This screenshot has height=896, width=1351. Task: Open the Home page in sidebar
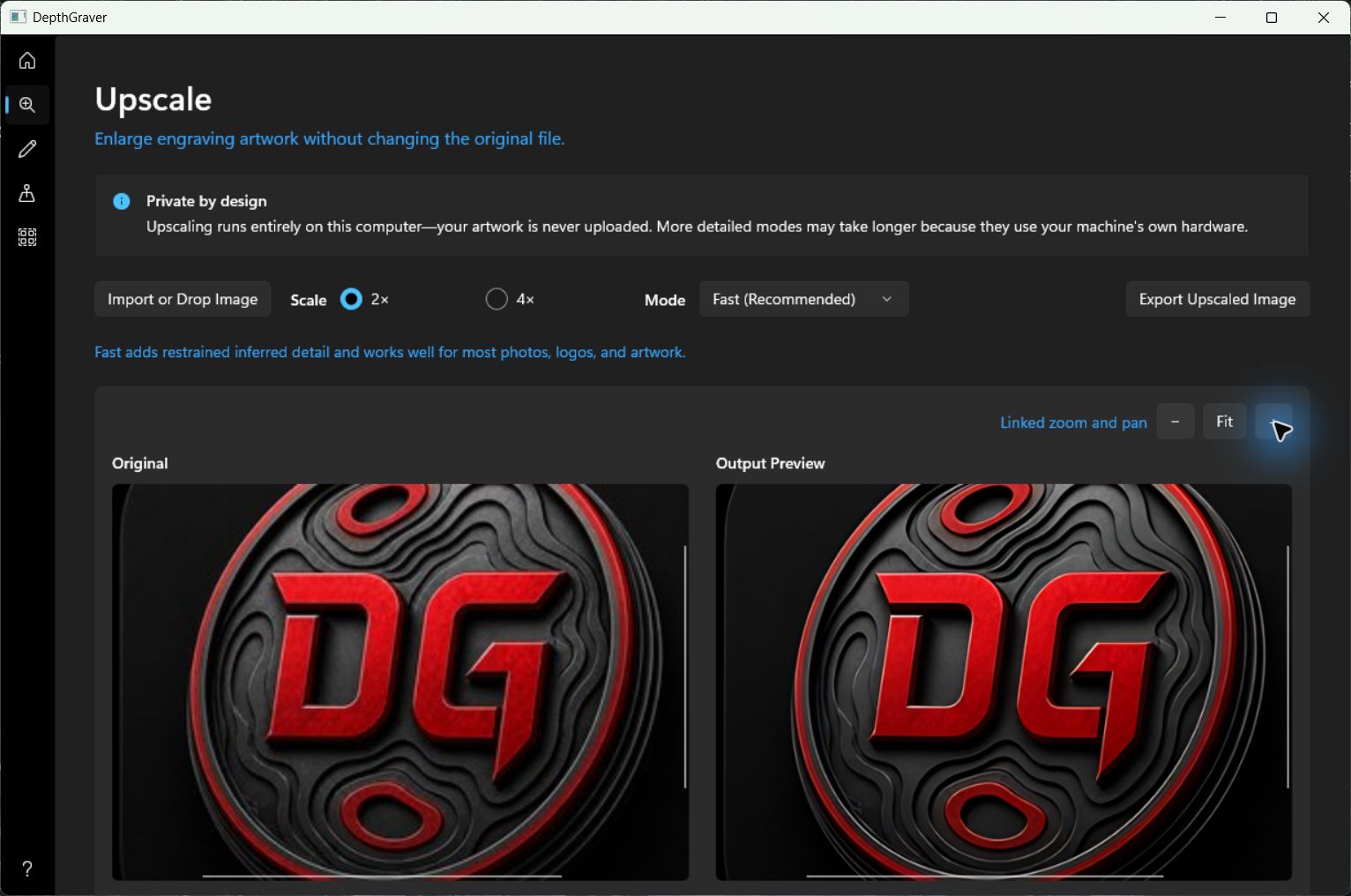[27, 60]
